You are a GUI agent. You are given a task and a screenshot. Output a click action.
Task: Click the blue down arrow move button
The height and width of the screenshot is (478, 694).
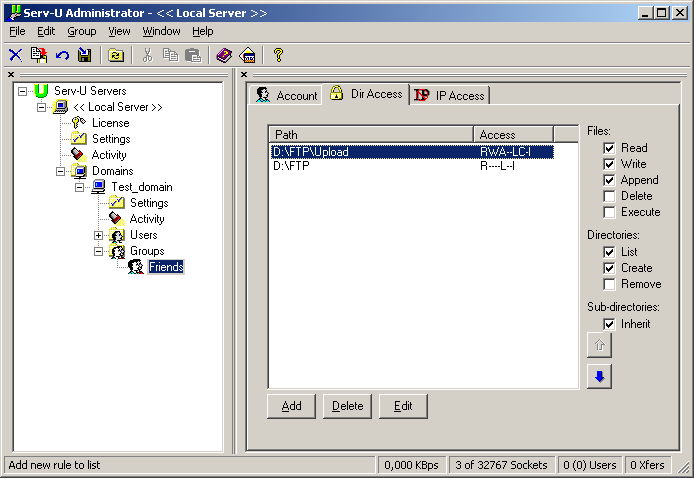click(599, 376)
